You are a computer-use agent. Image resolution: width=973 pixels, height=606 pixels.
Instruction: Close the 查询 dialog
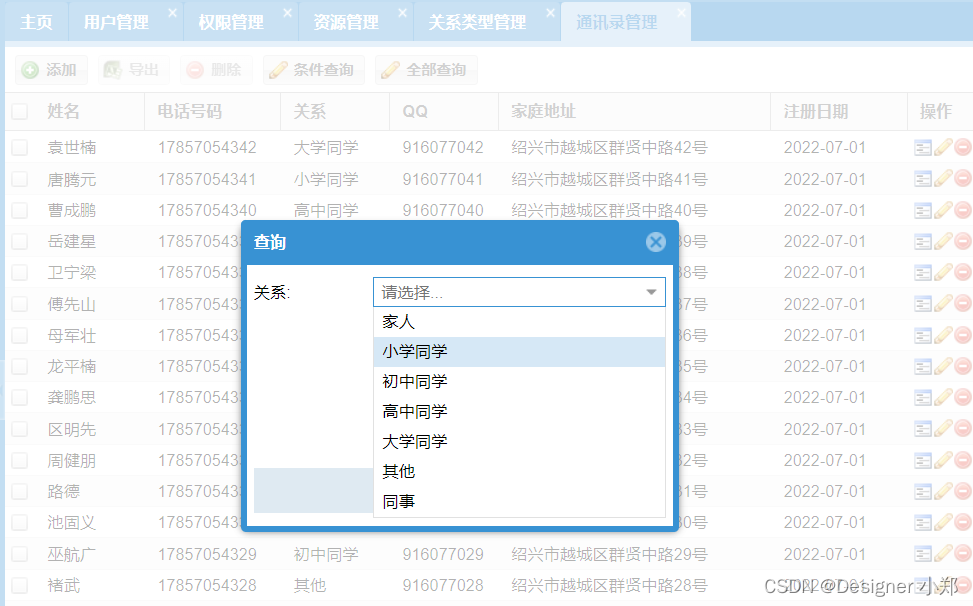pos(656,241)
